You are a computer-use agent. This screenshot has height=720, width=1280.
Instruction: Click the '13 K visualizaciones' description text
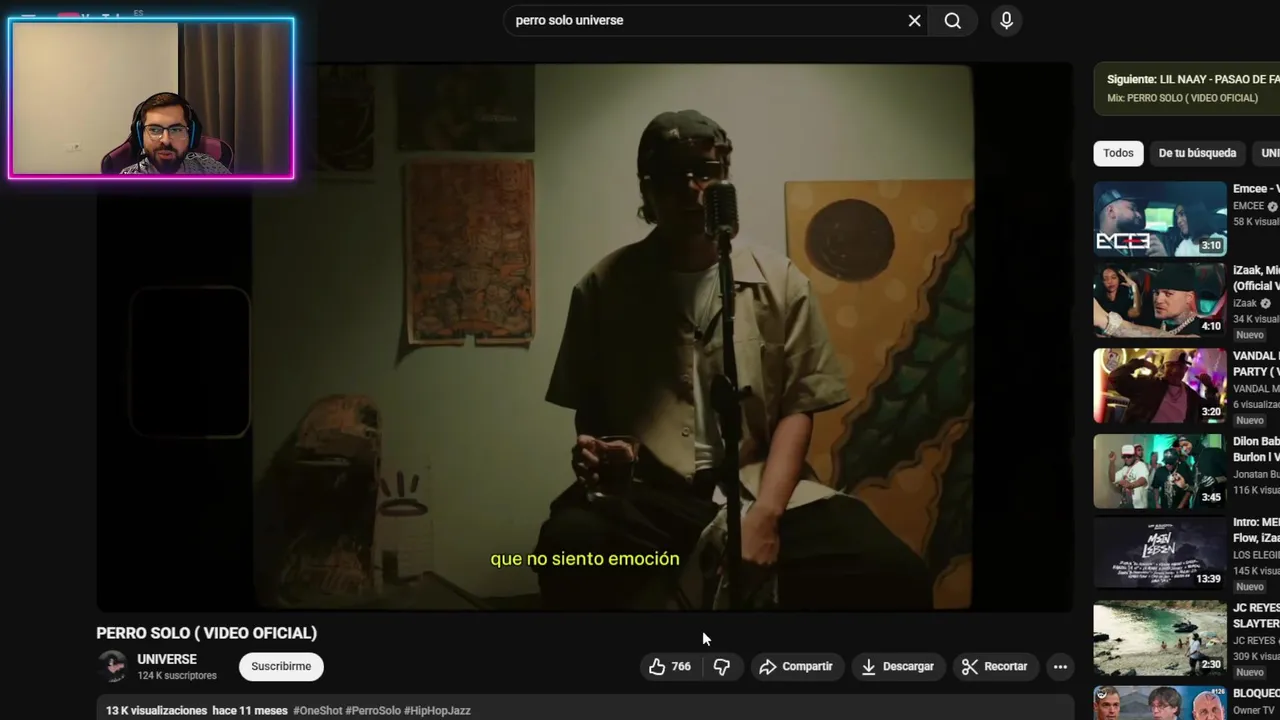tap(156, 710)
